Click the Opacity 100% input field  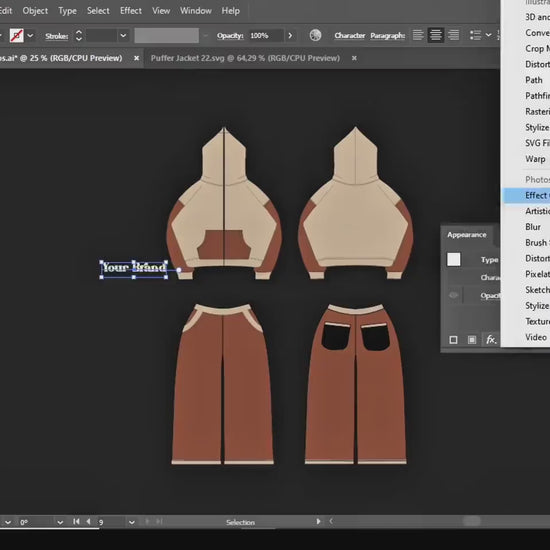[266, 35]
